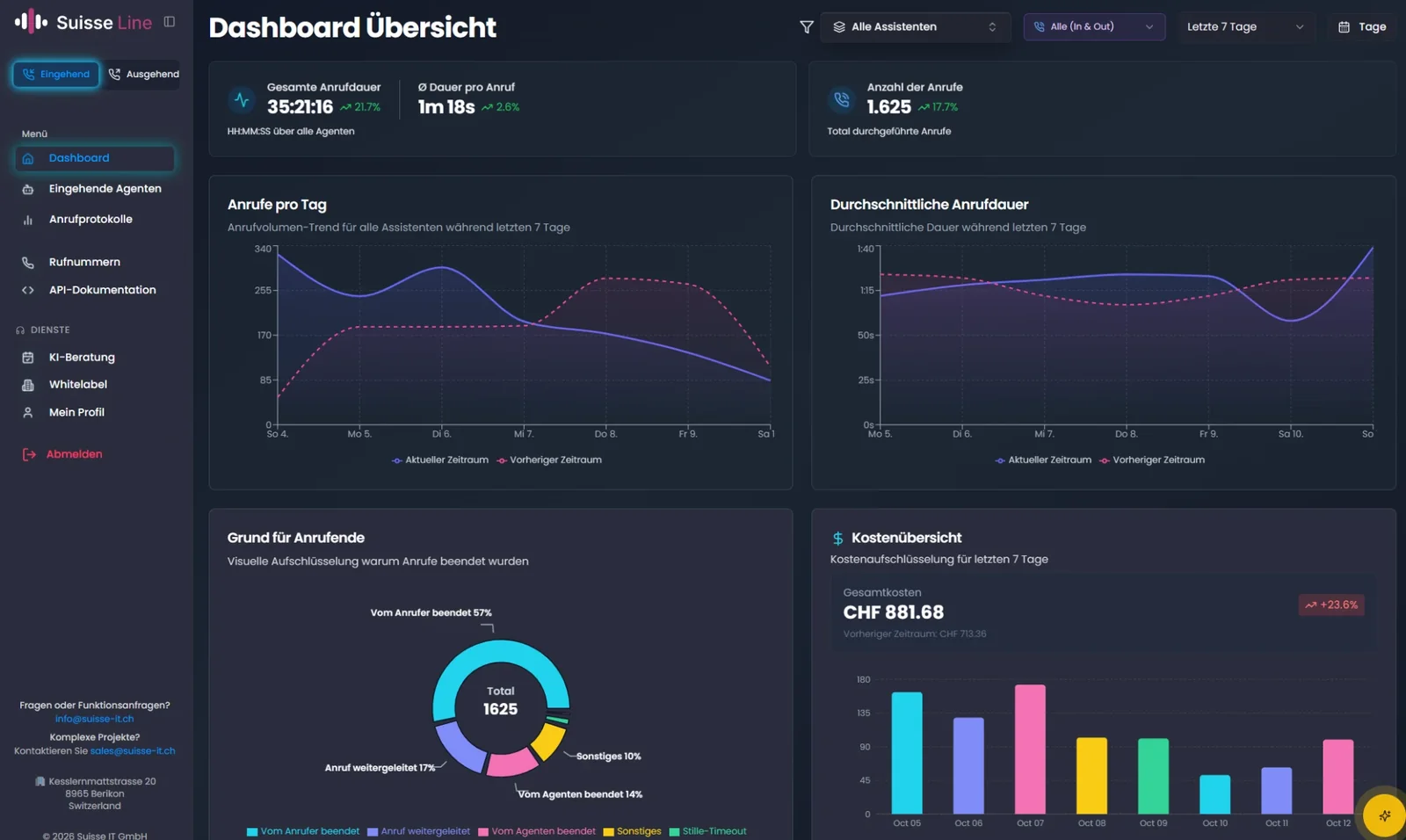Click the Mein Profil user icon

(x=28, y=412)
